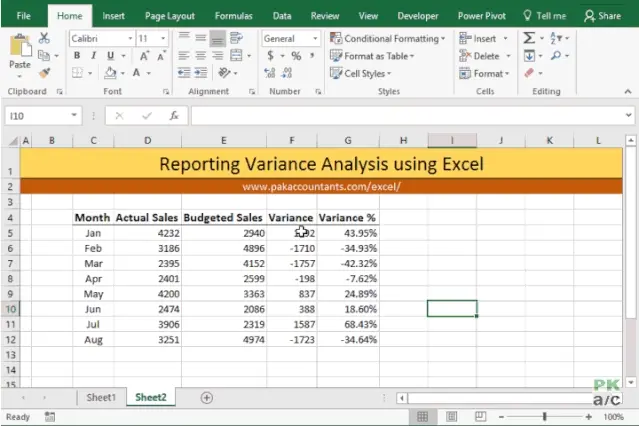Open the Power Pivot tab
This screenshot has width=639, height=426.
[x=482, y=16]
